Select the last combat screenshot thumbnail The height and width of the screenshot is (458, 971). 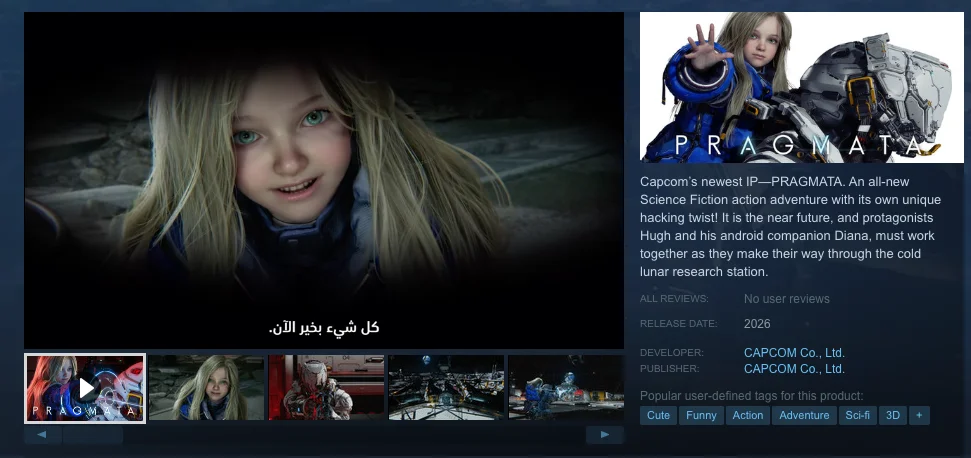tap(566, 387)
